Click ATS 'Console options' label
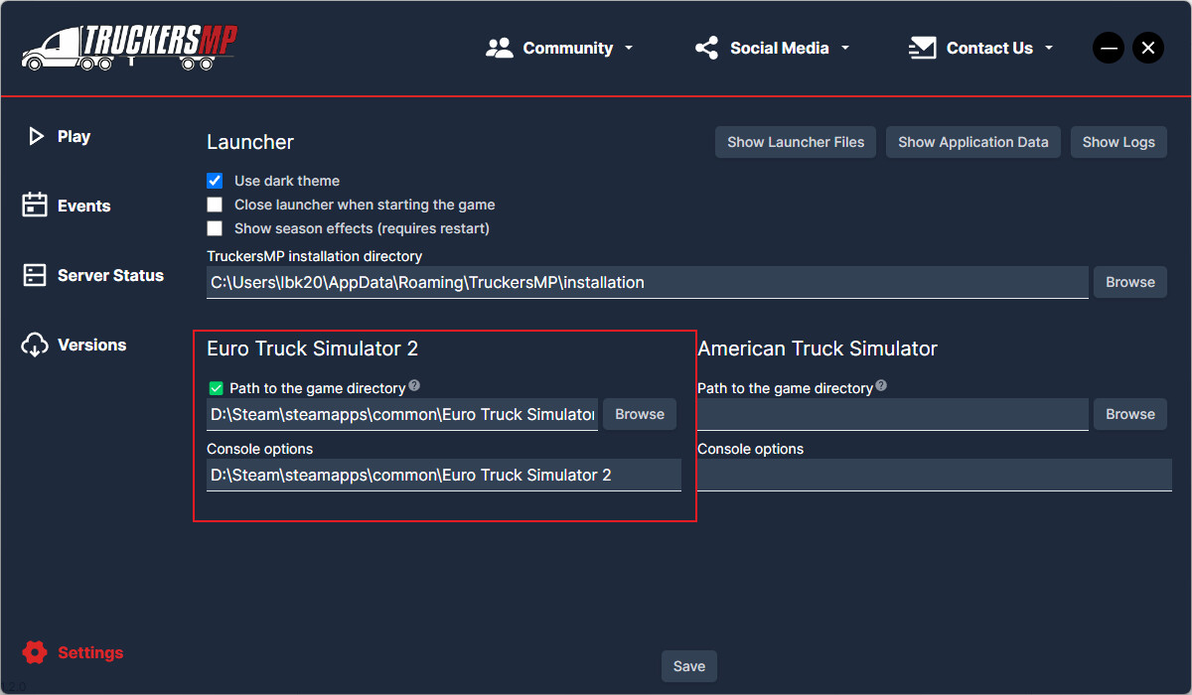Viewport: 1192px width, 695px height. tap(750, 449)
